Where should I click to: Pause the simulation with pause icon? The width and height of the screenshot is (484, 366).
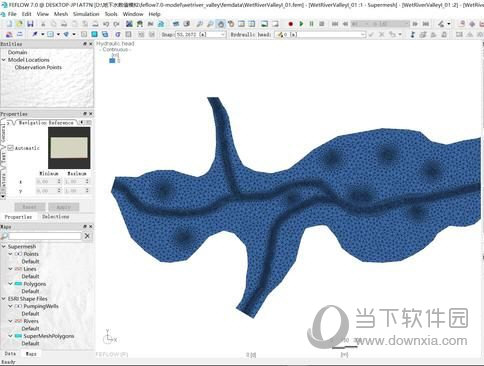click(x=311, y=24)
